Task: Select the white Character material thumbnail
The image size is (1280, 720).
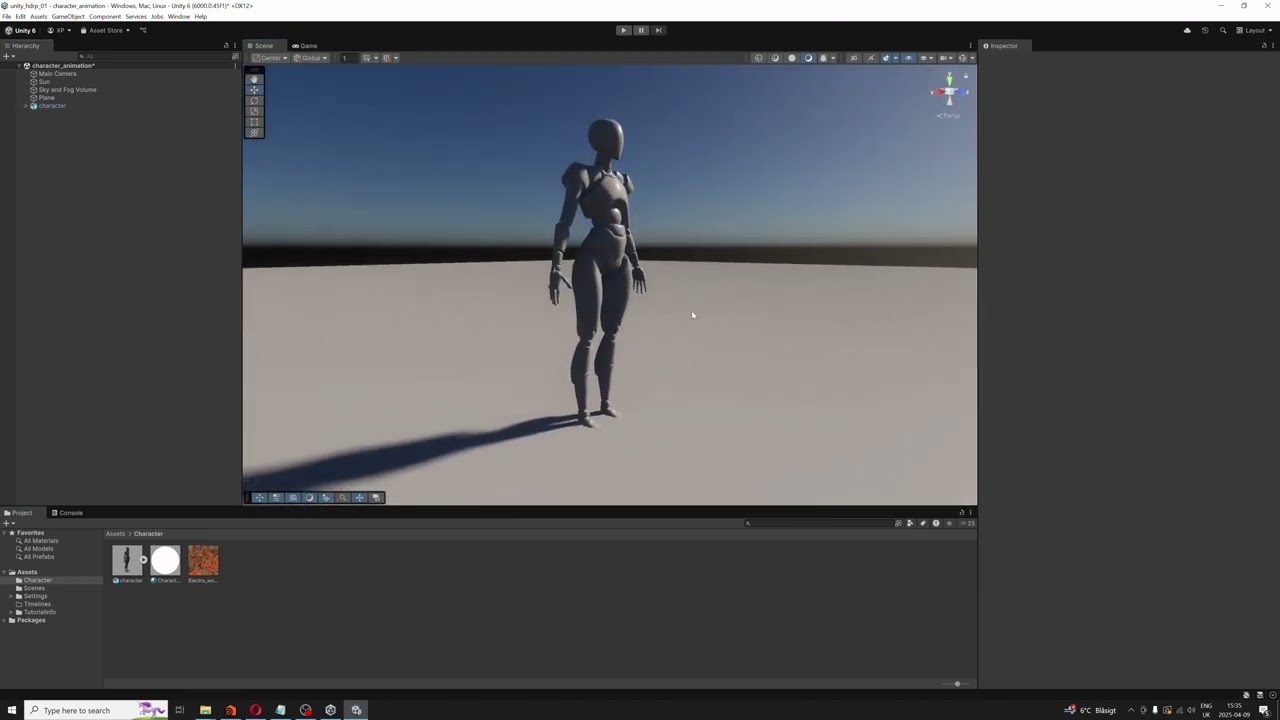Action: click(165, 561)
